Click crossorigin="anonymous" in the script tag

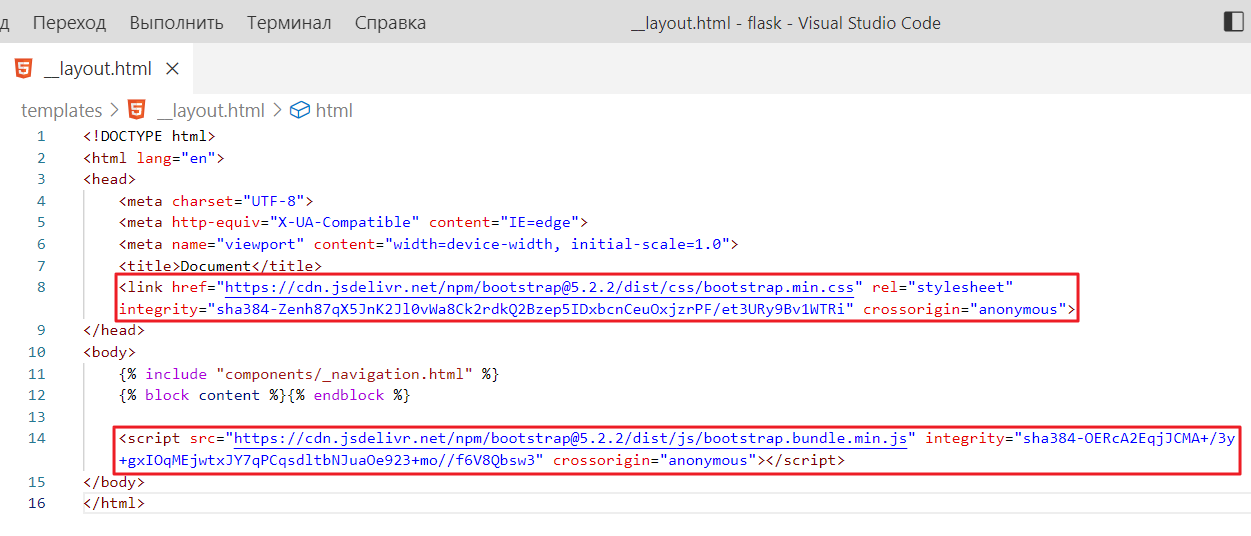(655, 460)
